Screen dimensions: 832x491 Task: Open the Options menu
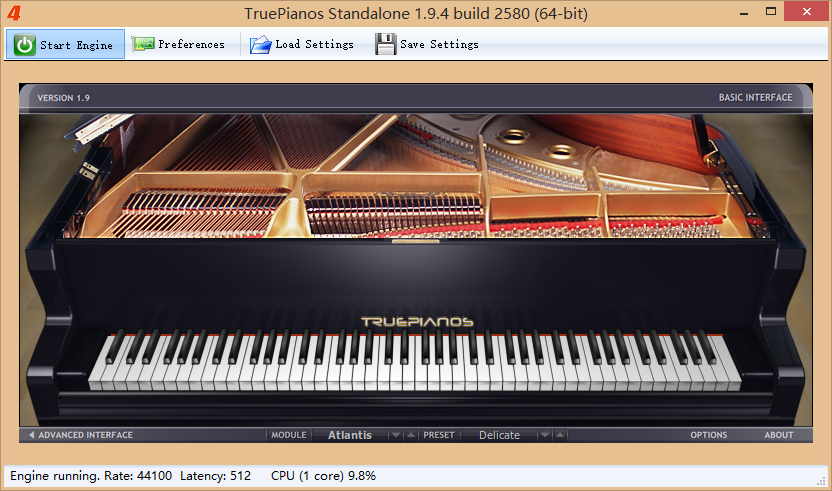click(x=708, y=435)
